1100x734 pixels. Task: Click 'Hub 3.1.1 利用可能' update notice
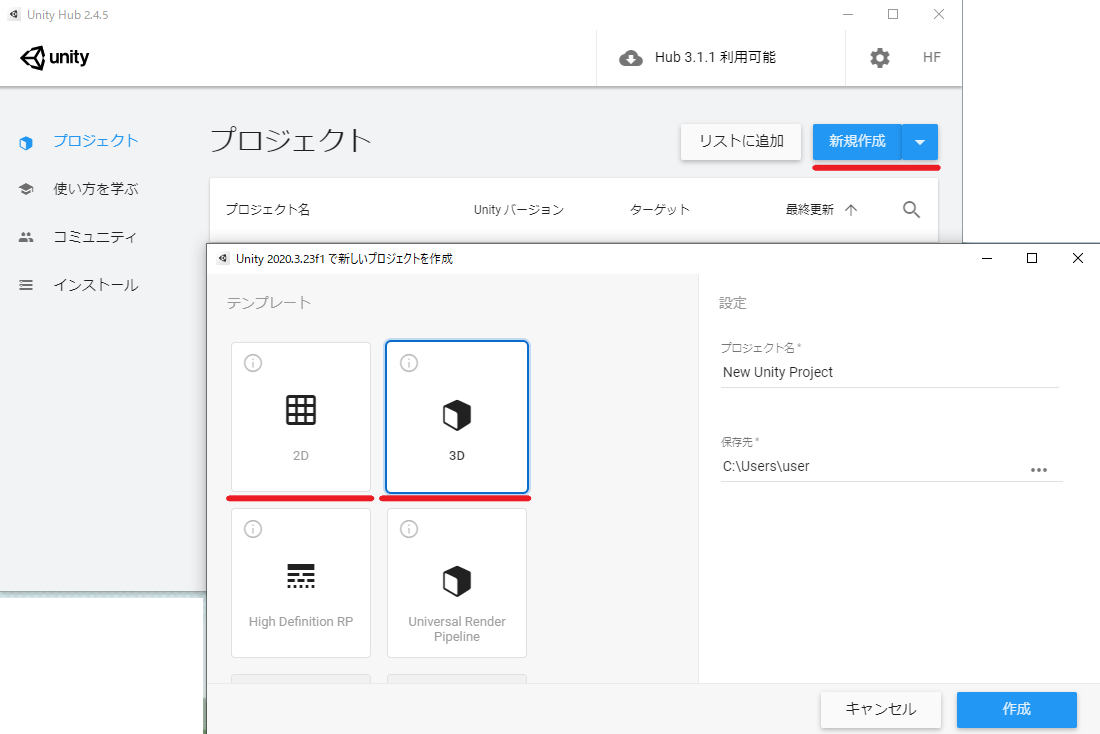[715, 58]
